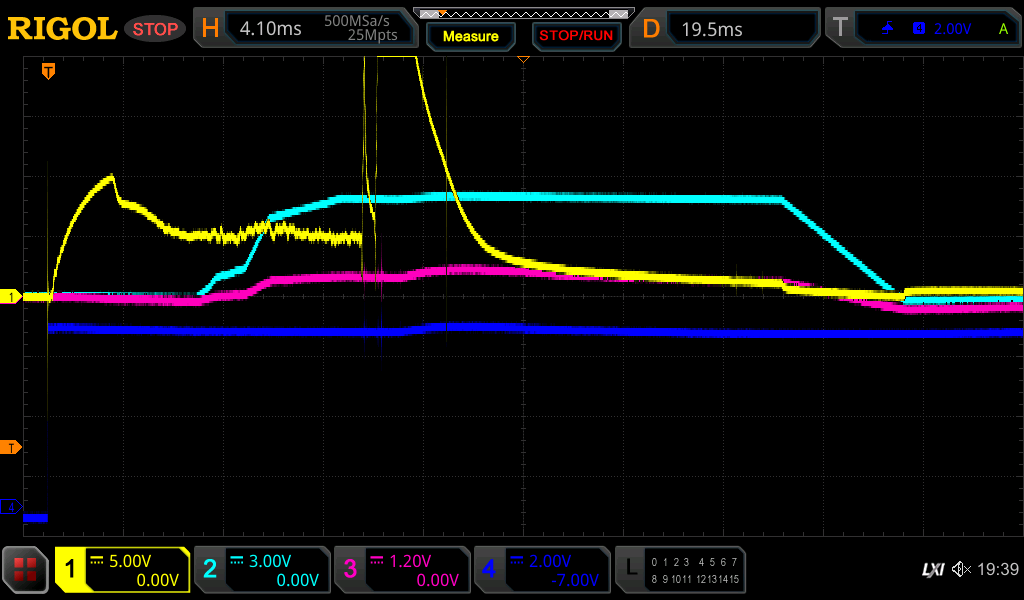Toggle channel 4 with 2.00V scale
The image size is (1024, 600).
(541, 570)
